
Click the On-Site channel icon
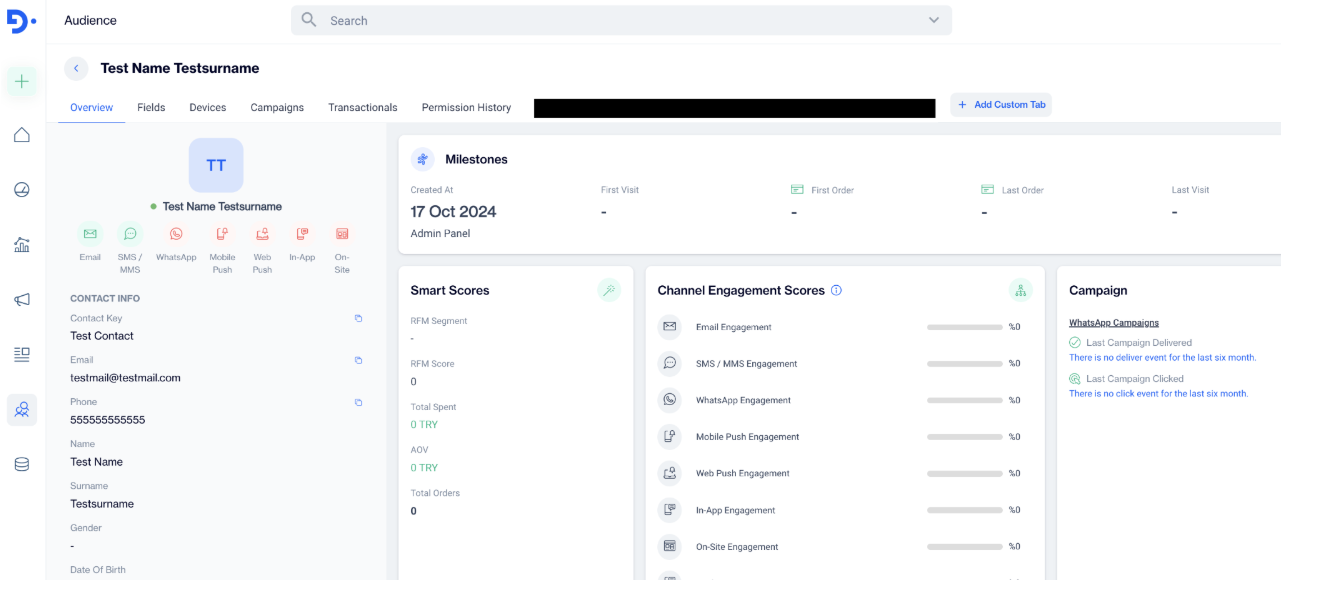pos(342,233)
